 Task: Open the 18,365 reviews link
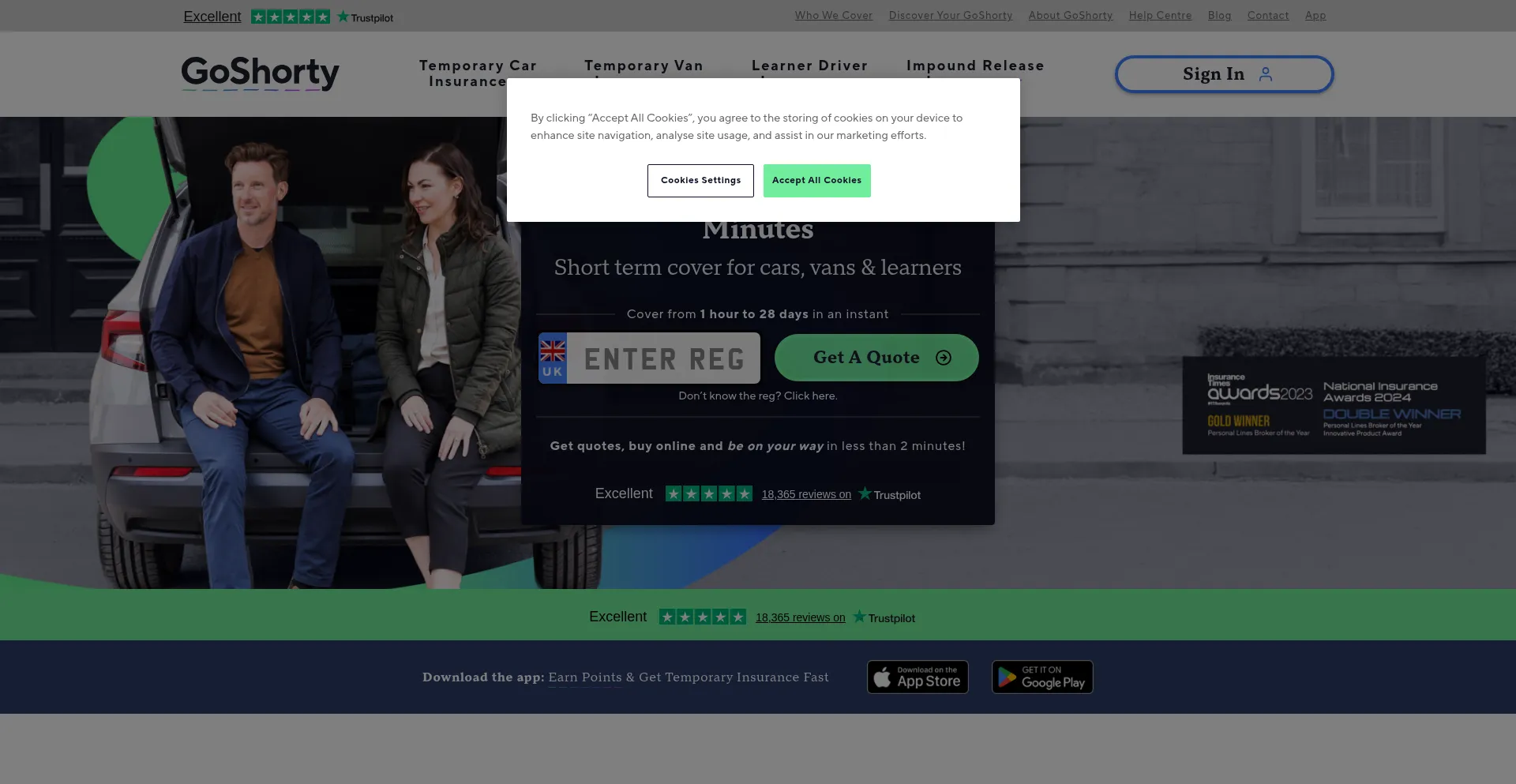pyautogui.click(x=806, y=494)
